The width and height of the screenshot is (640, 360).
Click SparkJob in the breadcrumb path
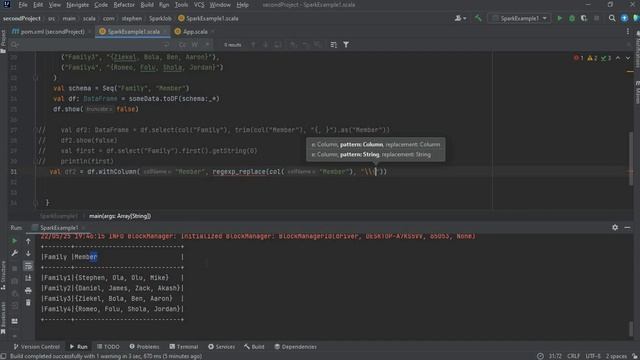(160, 18)
